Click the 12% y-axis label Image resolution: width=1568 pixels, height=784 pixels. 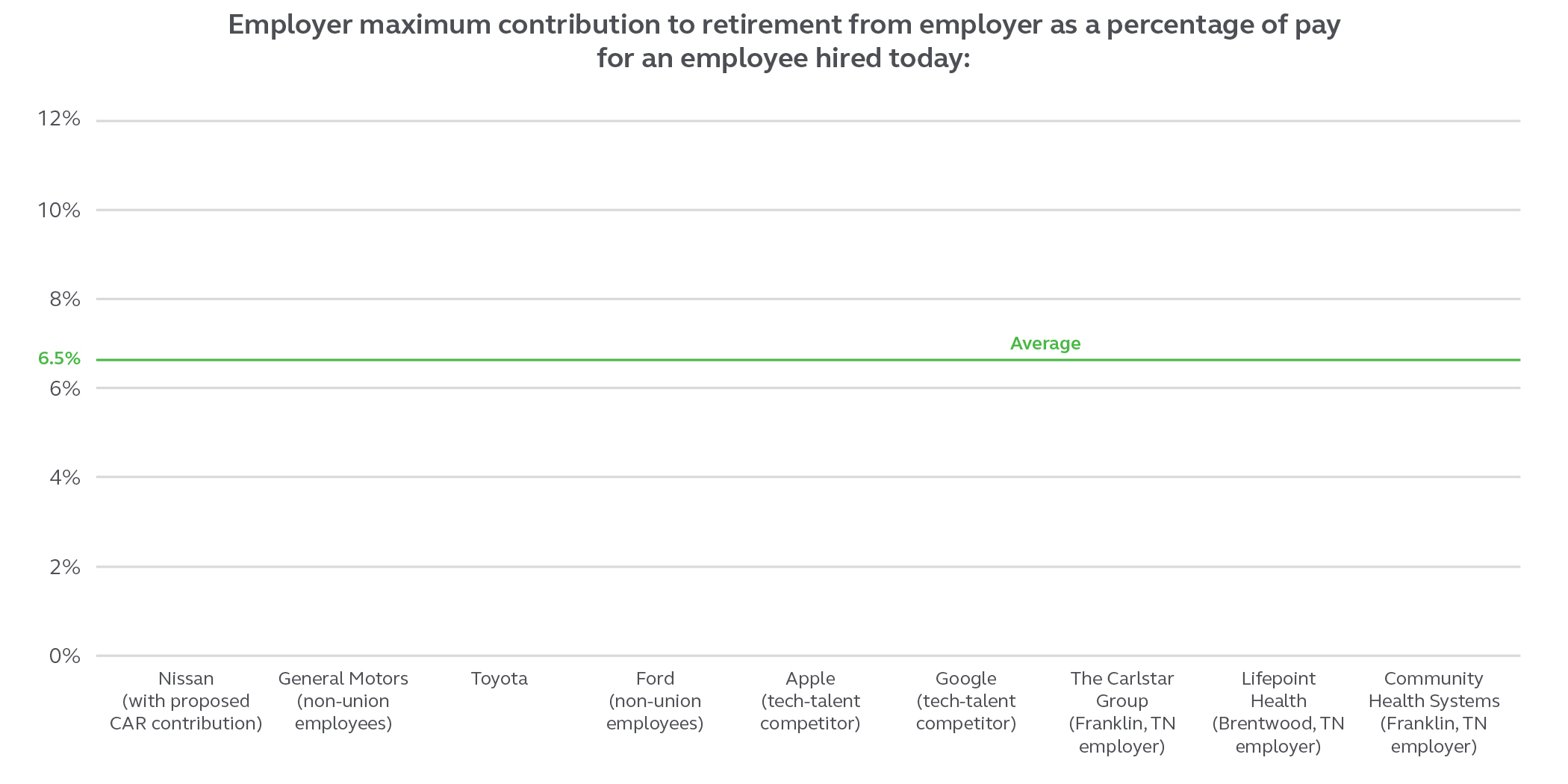pos(59,119)
